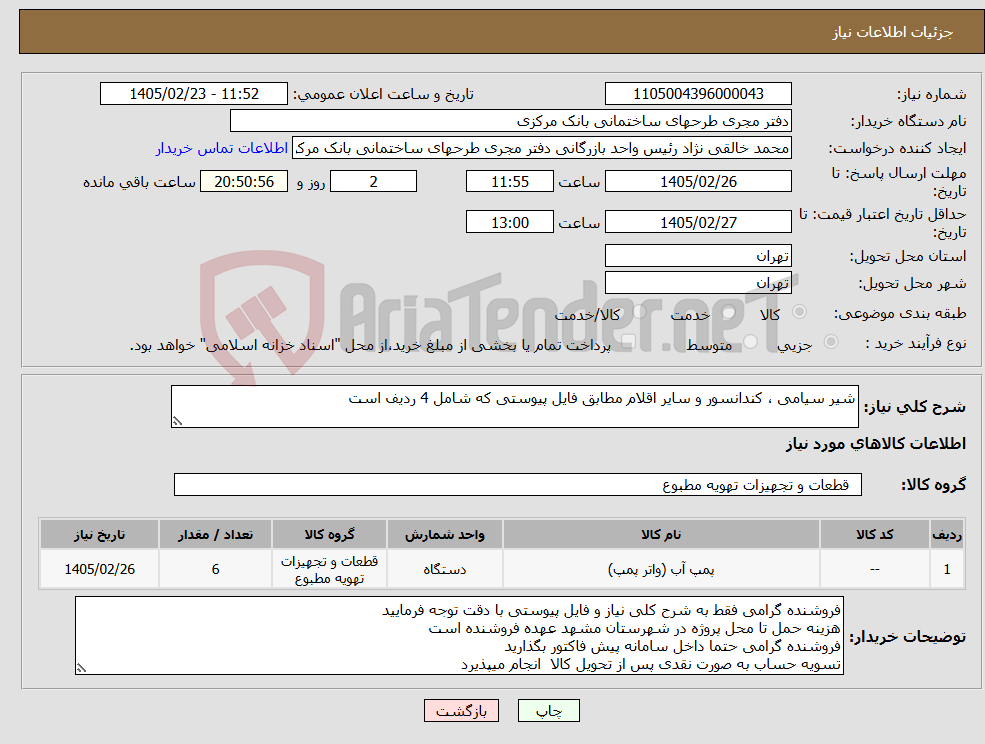This screenshot has height=744, width=985.
Task: Click the دستگاه unit cell
Action: click(x=445, y=569)
